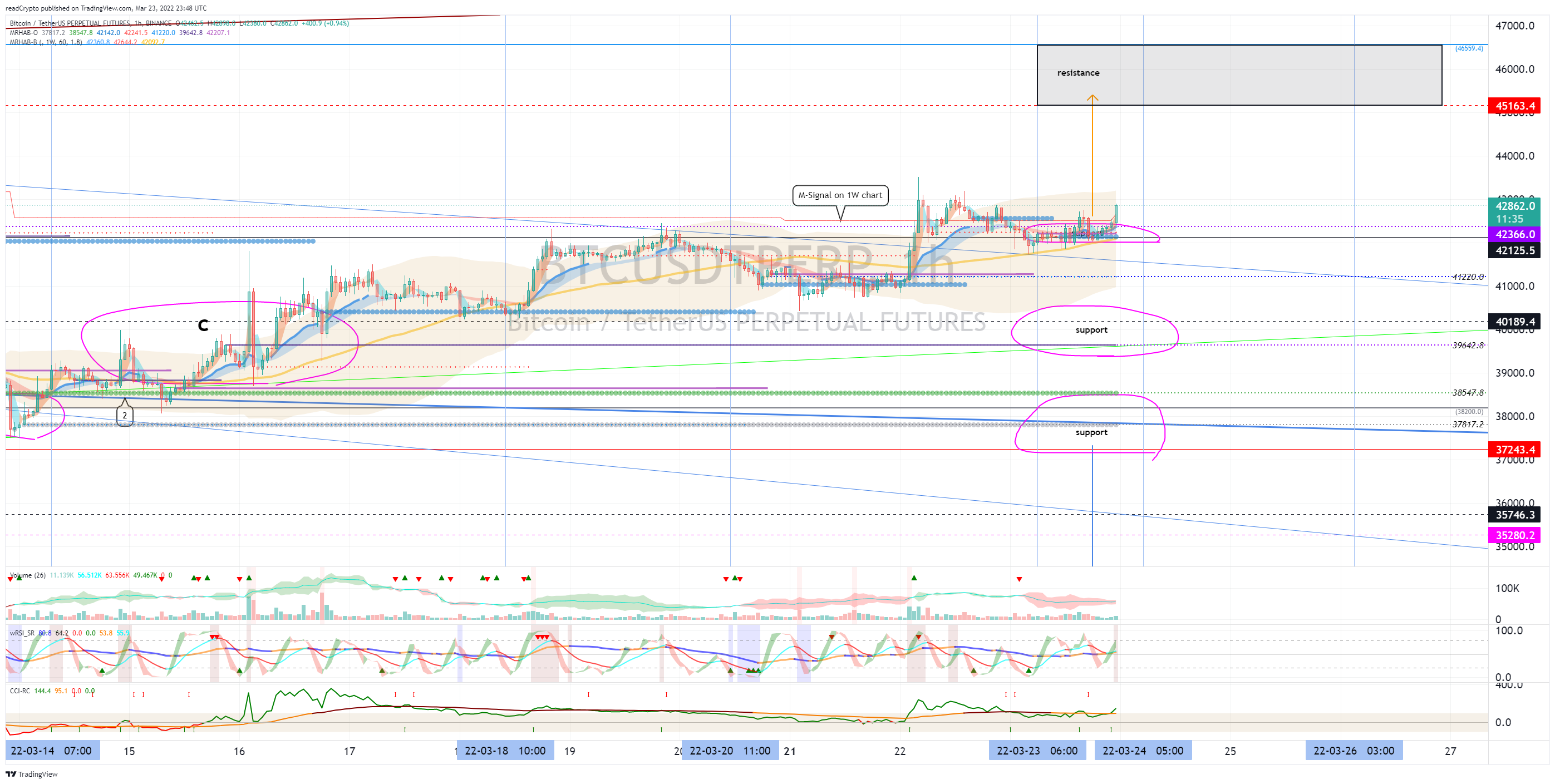This screenshot has height=784, width=1555.
Task: Click the day 25 time axis label
Action: [x=1230, y=751]
